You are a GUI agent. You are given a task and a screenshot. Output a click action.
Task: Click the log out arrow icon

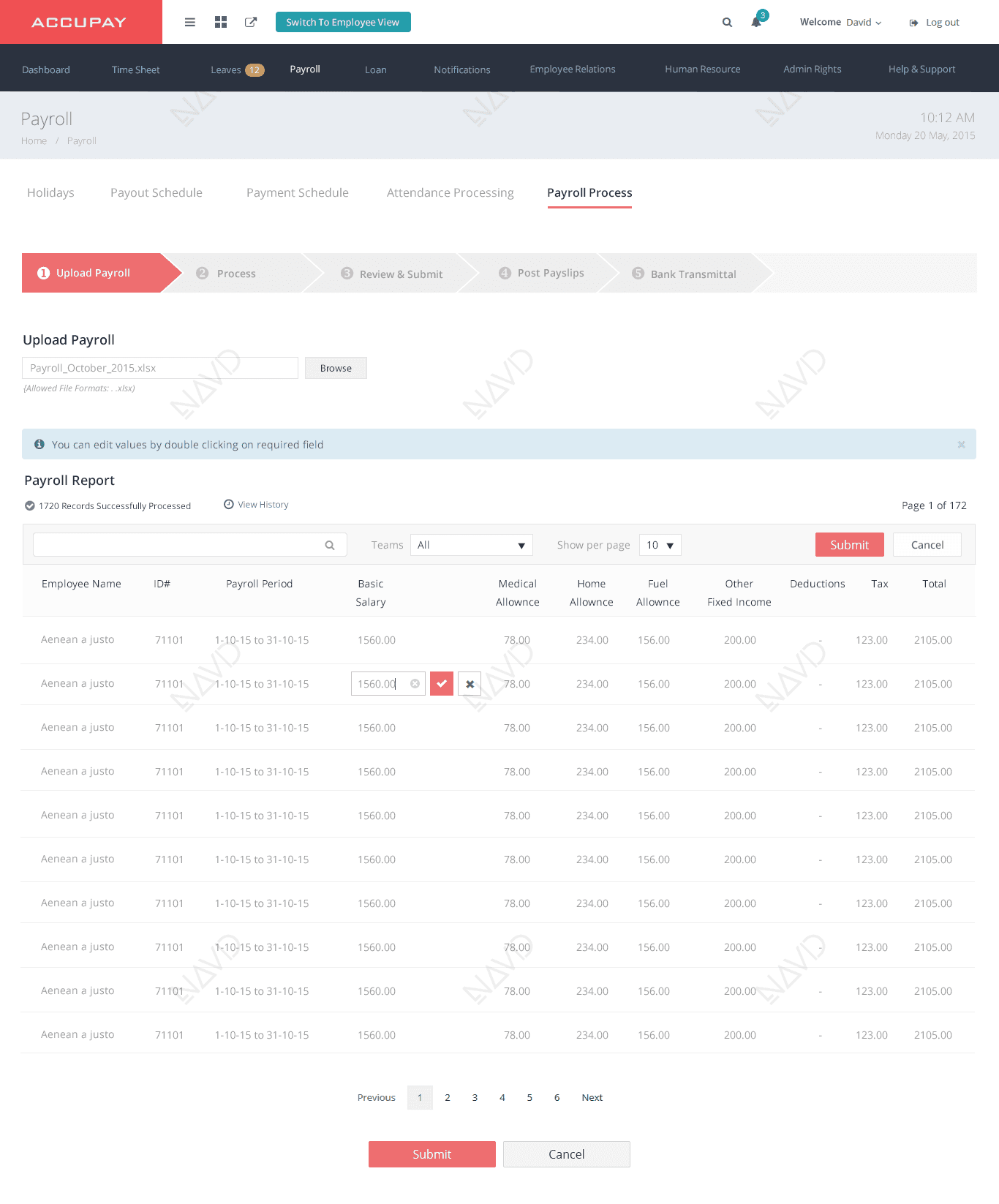(913, 23)
